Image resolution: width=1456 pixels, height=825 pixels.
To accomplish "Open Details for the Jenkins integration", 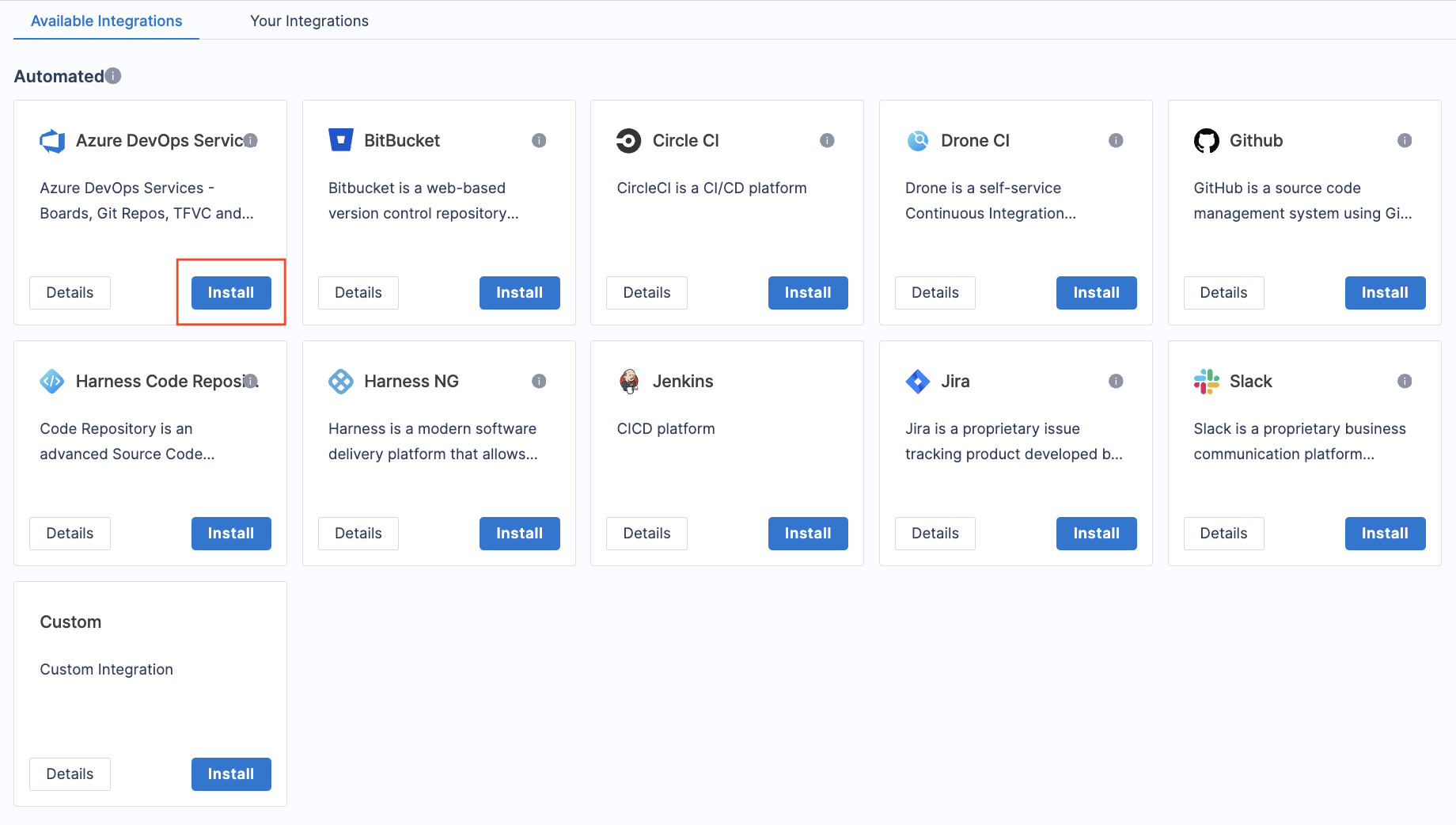I will click(x=646, y=533).
